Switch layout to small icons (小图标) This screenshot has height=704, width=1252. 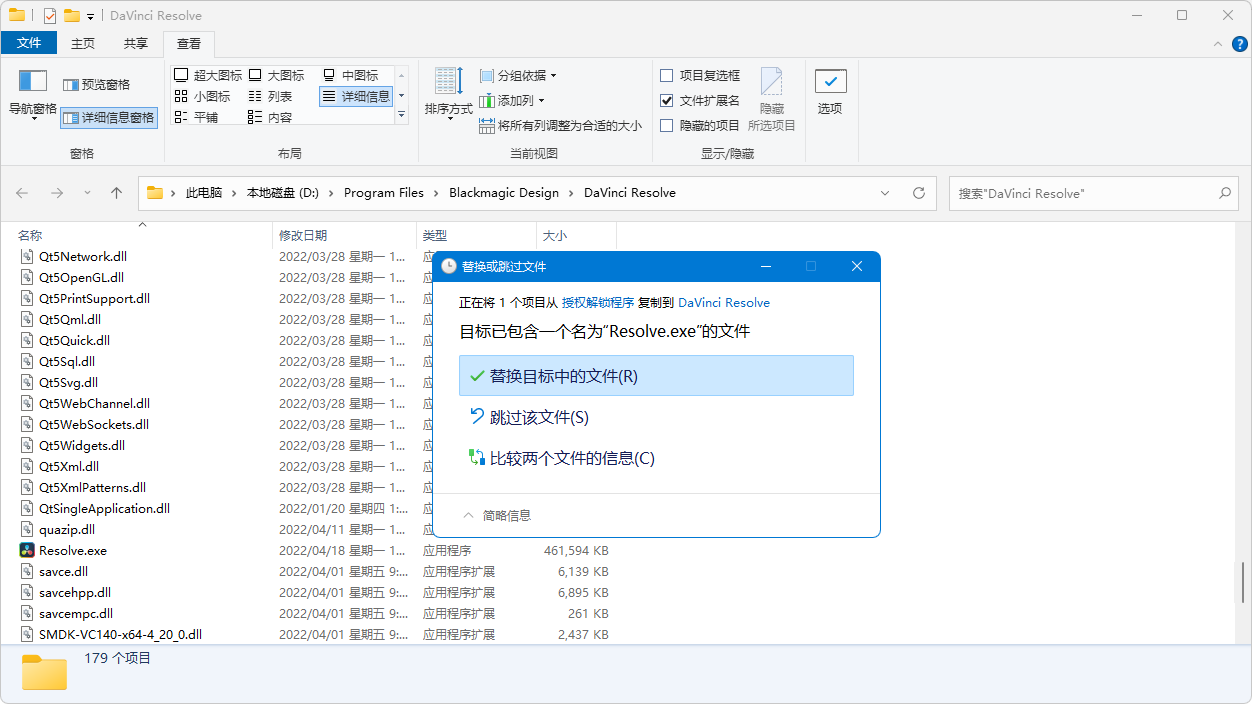202,96
